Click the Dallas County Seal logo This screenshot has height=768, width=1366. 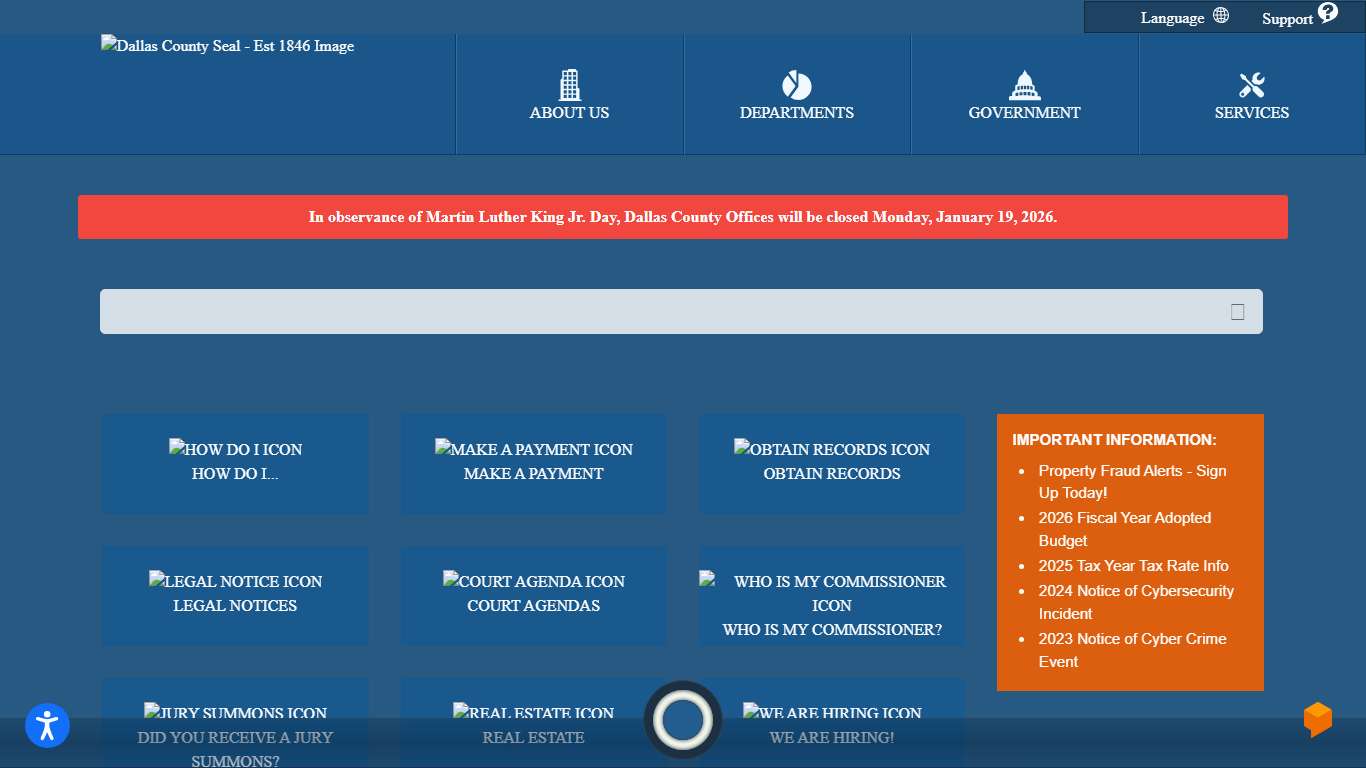click(x=227, y=46)
